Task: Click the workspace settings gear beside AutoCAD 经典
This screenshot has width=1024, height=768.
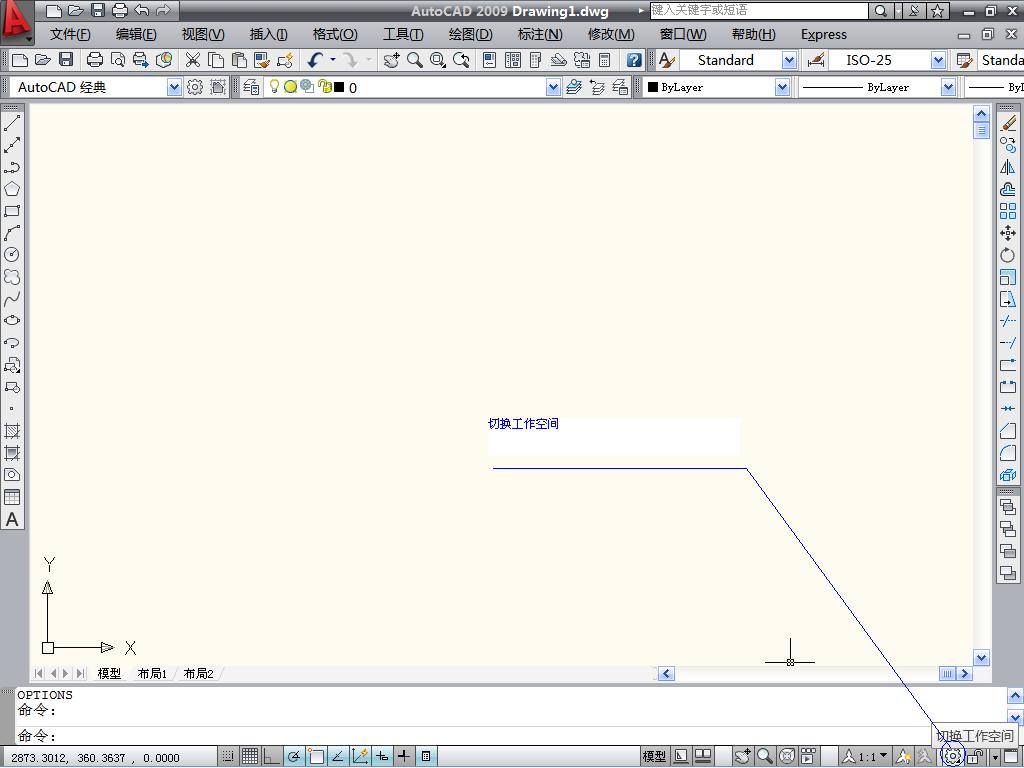Action: [195, 87]
